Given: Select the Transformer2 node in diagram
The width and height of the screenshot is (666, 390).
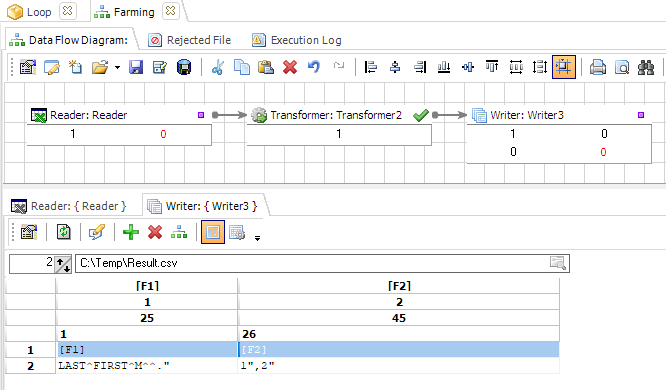Looking at the screenshot, I should point(339,126).
